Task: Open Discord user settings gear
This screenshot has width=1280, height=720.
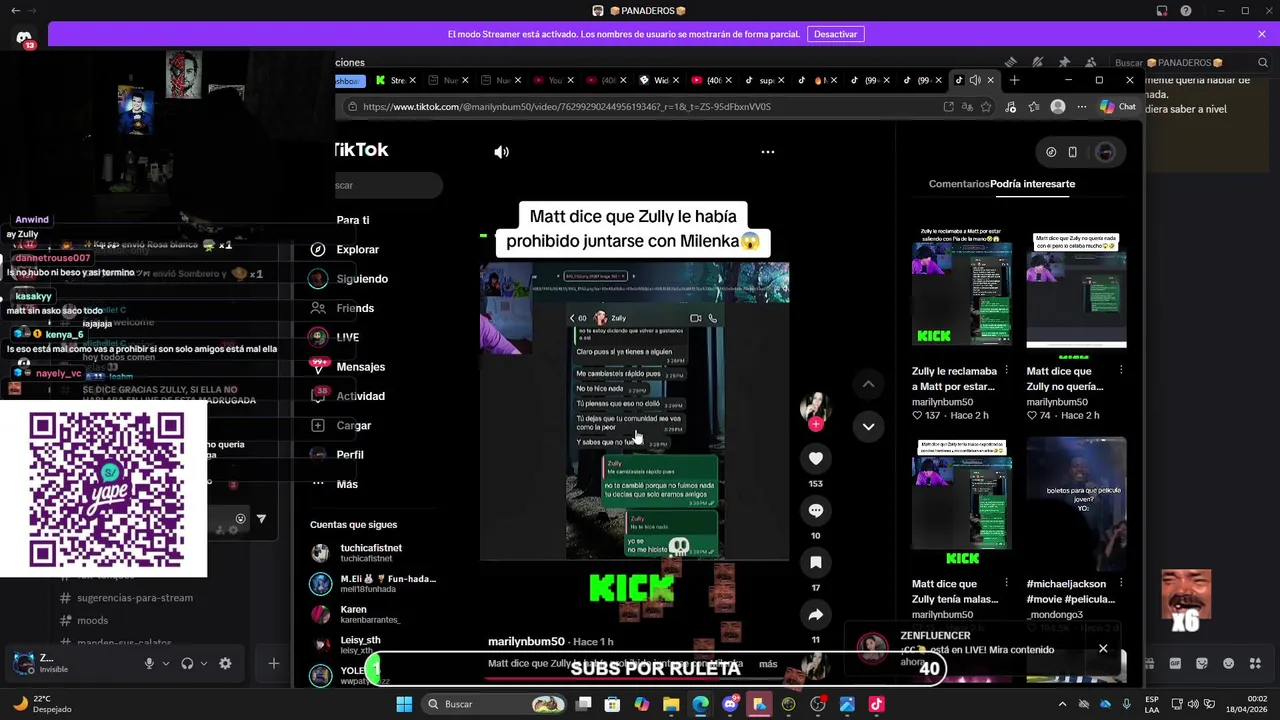Action: pyautogui.click(x=225, y=663)
